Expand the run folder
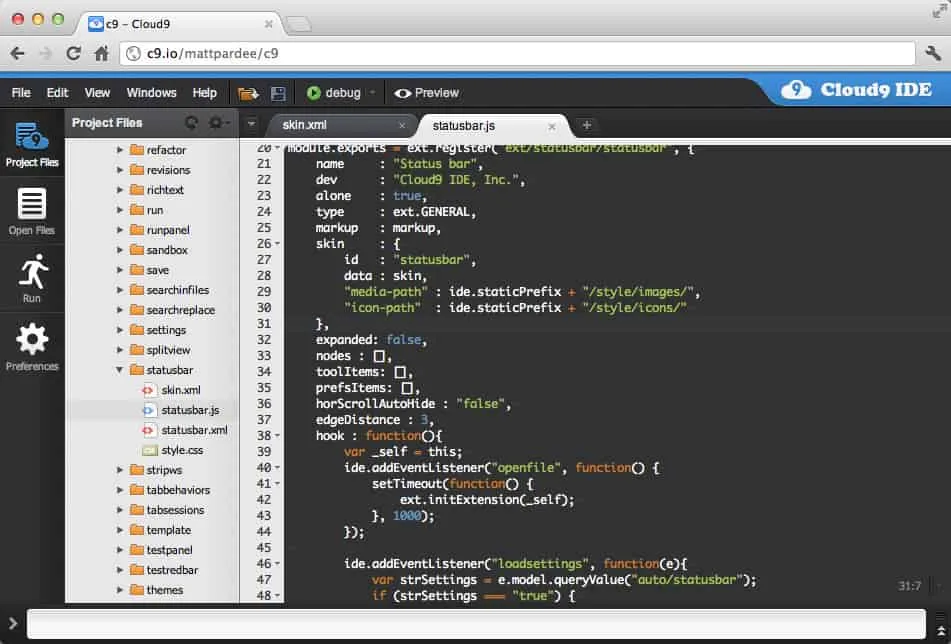Image resolution: width=951 pixels, height=644 pixels. [119, 210]
